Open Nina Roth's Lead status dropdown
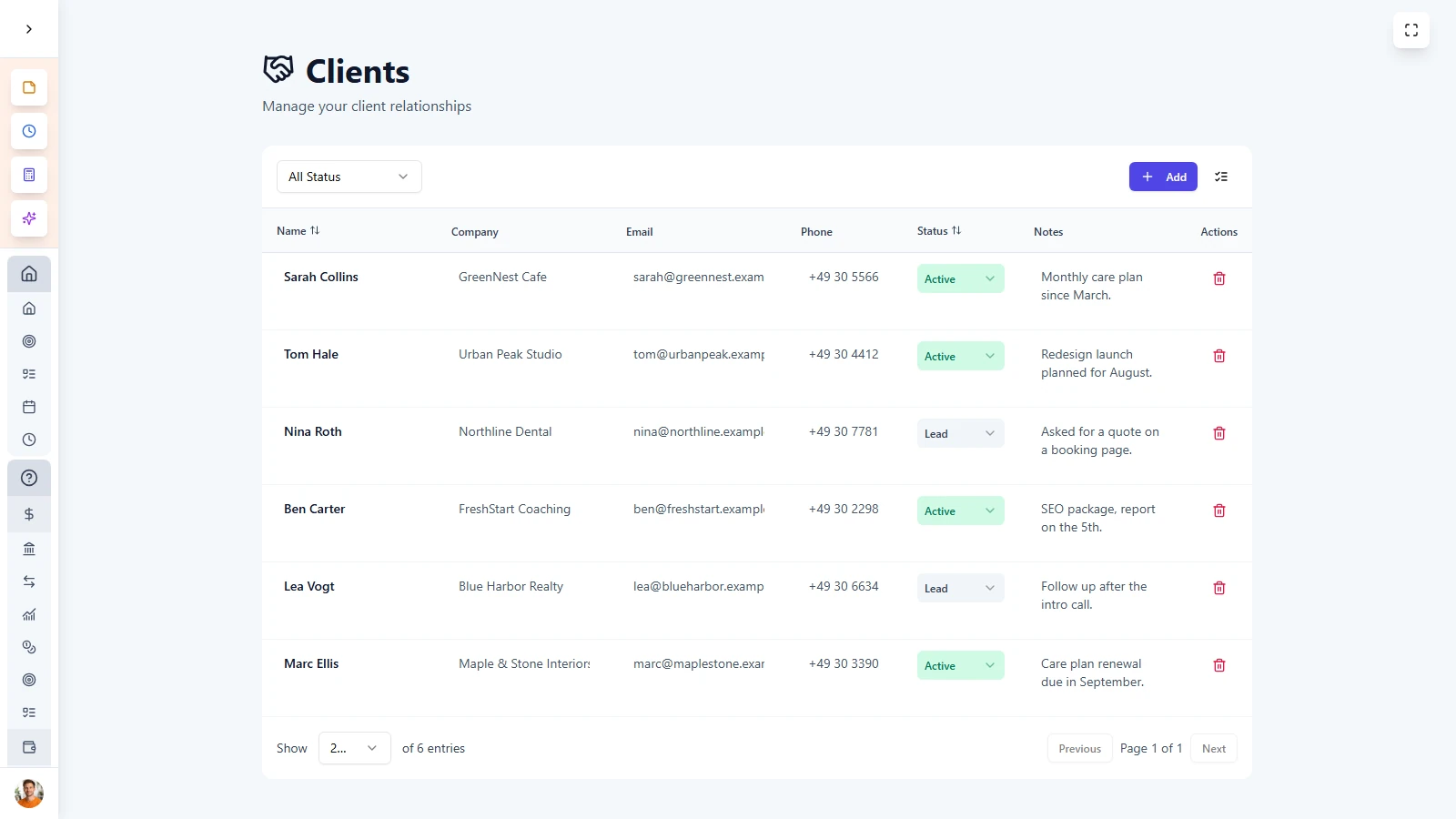1456x819 pixels. (x=961, y=433)
